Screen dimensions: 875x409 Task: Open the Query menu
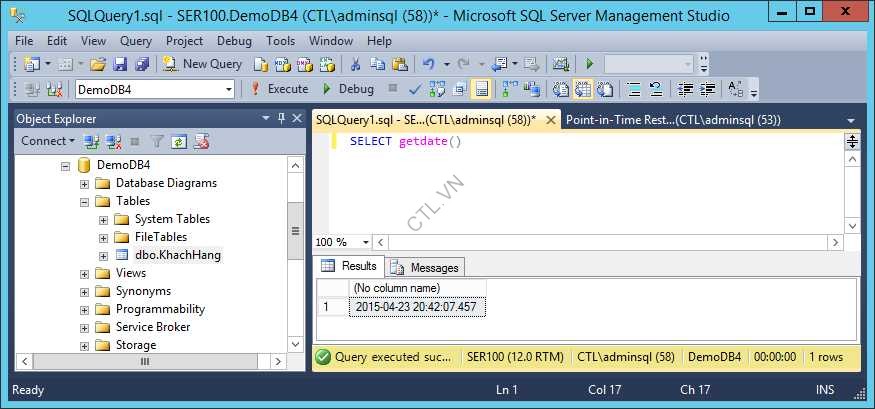(x=136, y=41)
